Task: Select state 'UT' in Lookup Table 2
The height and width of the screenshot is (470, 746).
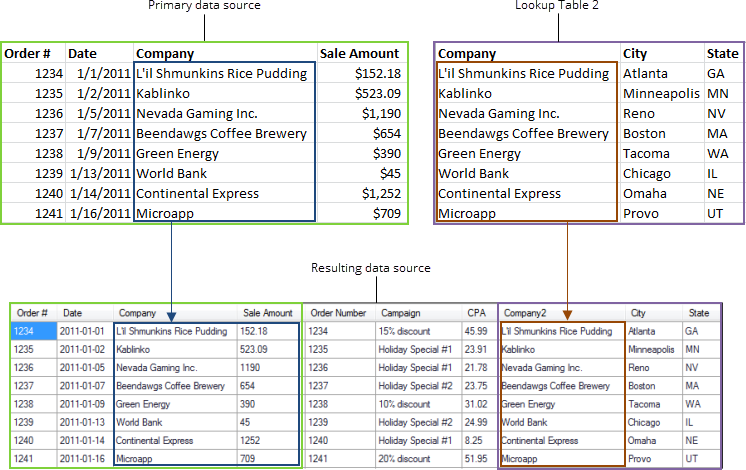Action: click(715, 214)
